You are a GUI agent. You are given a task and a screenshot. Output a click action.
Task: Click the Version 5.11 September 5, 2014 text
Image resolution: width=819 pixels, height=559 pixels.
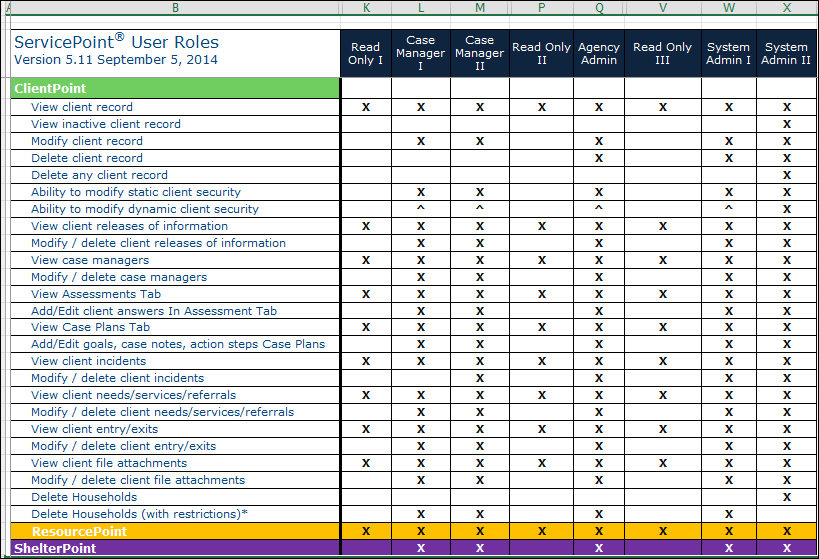(x=116, y=60)
